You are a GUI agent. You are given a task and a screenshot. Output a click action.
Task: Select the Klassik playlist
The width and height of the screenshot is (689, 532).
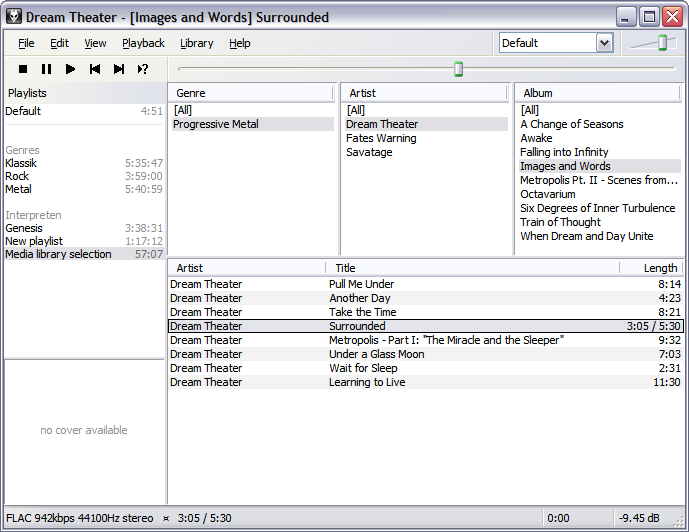[x=84, y=163]
